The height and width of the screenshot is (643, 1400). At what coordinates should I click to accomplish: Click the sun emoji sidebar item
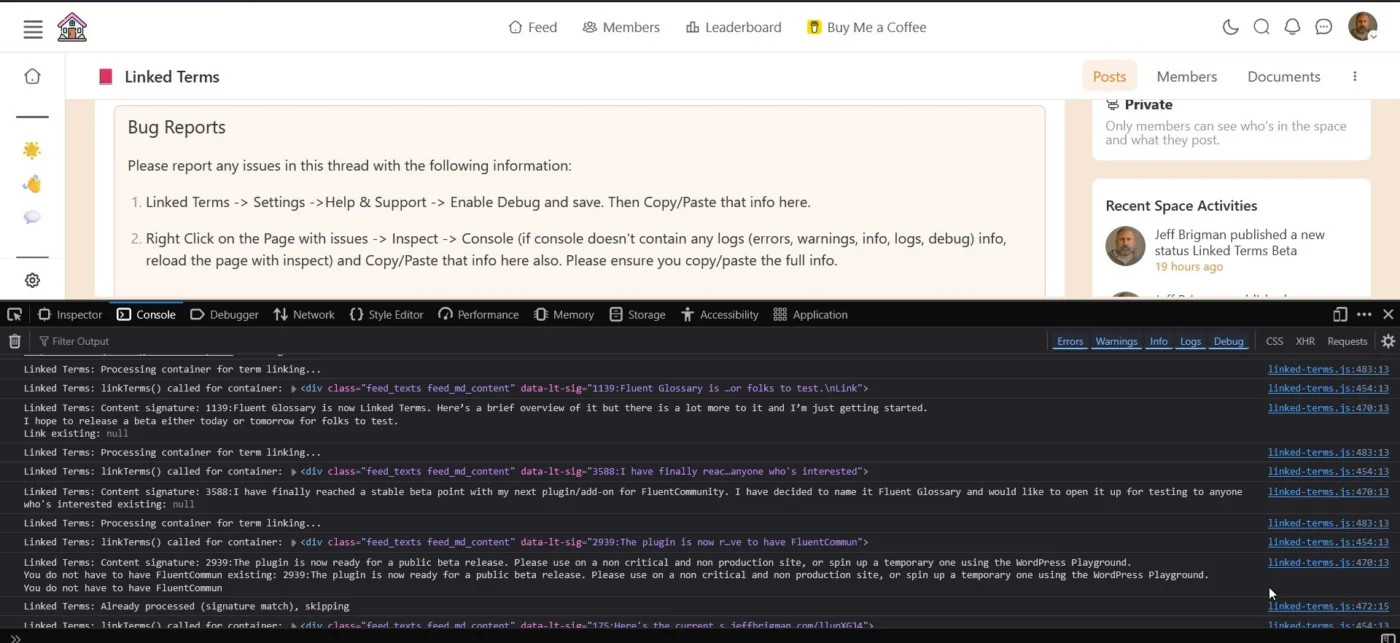coord(32,150)
